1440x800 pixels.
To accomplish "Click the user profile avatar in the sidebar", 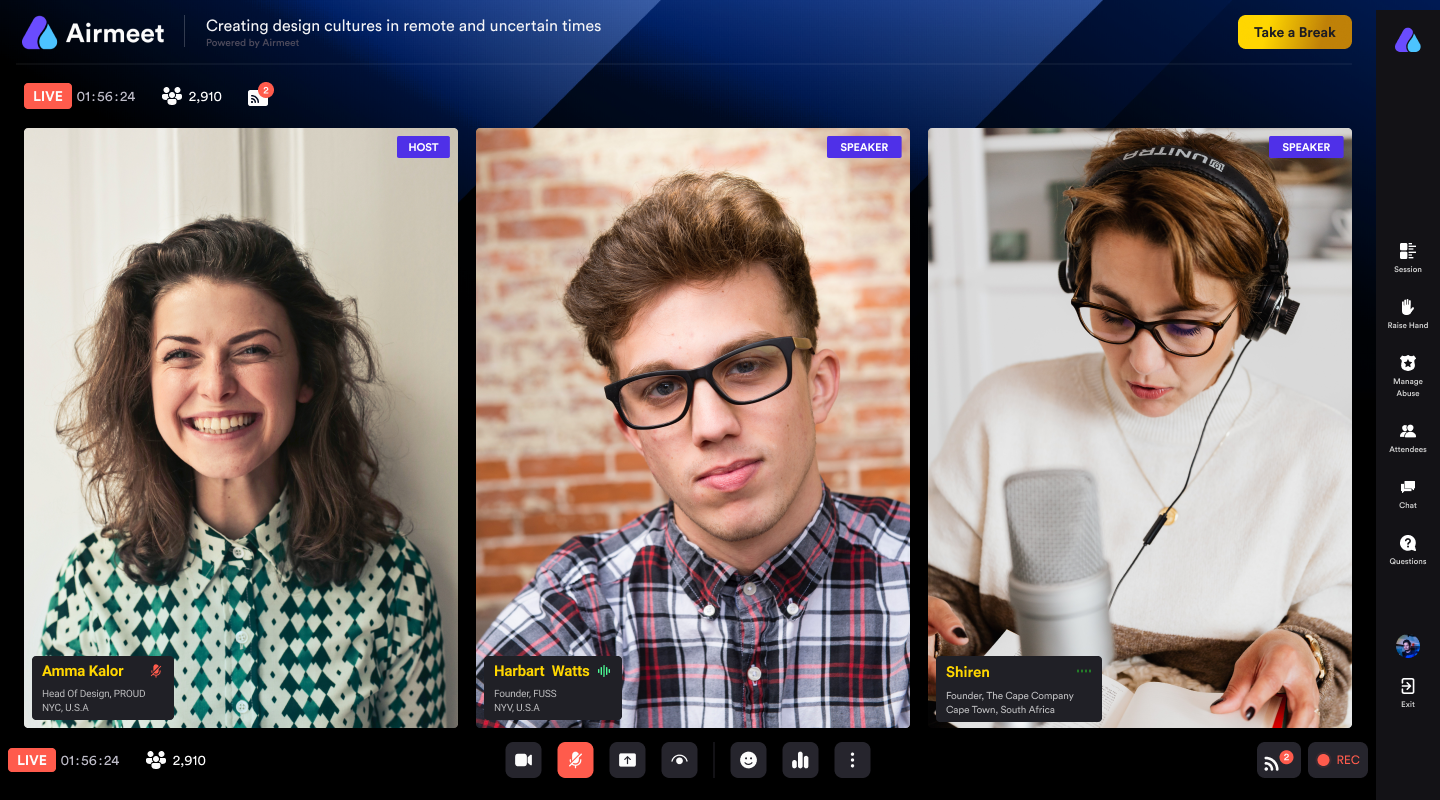I will tap(1407, 646).
